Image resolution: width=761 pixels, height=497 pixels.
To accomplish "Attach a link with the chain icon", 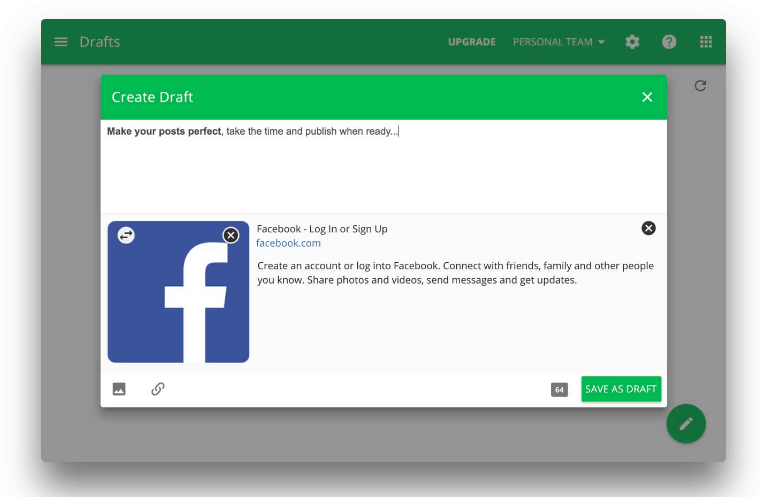I will tap(158, 389).
